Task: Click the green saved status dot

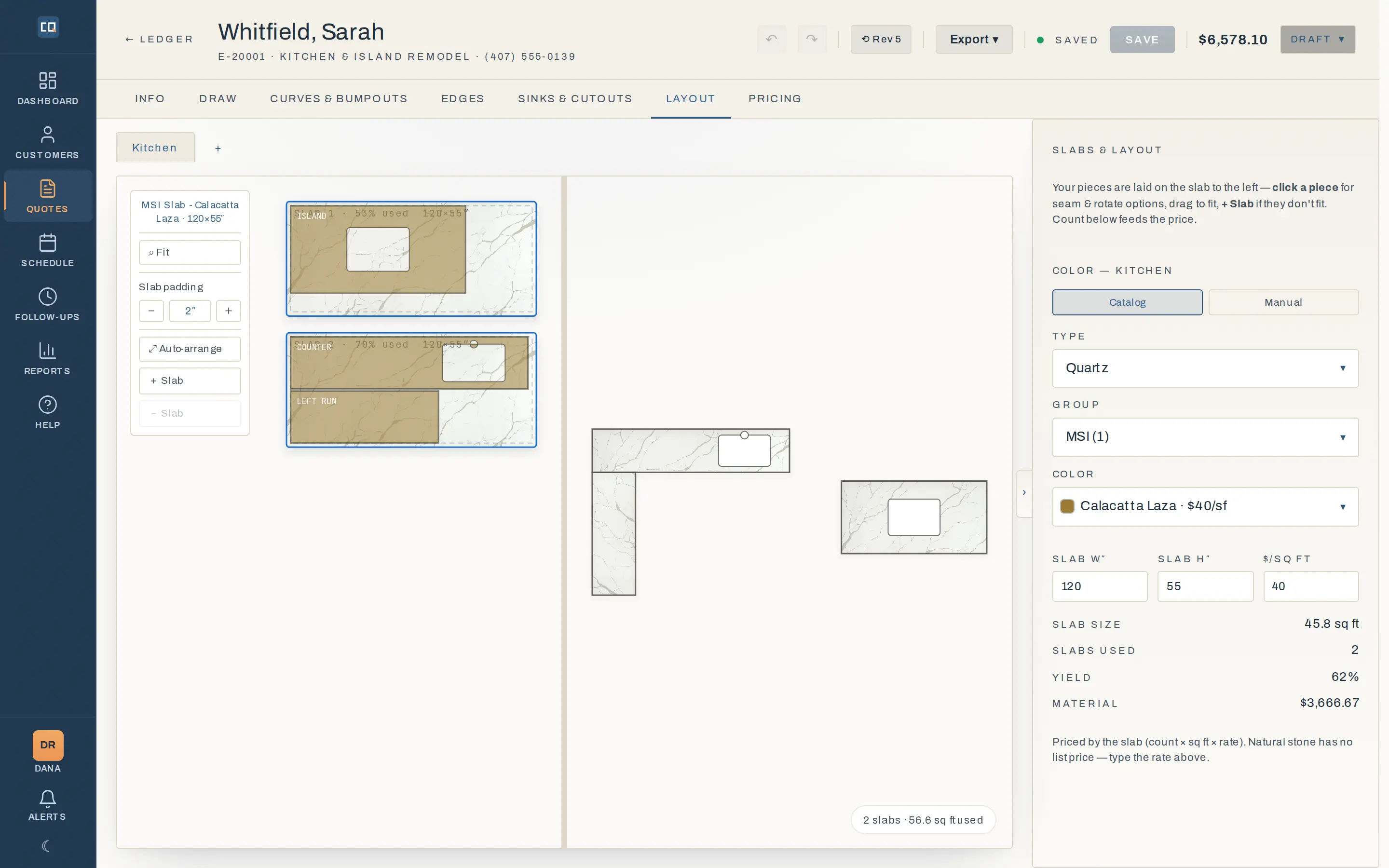Action: [1040, 40]
